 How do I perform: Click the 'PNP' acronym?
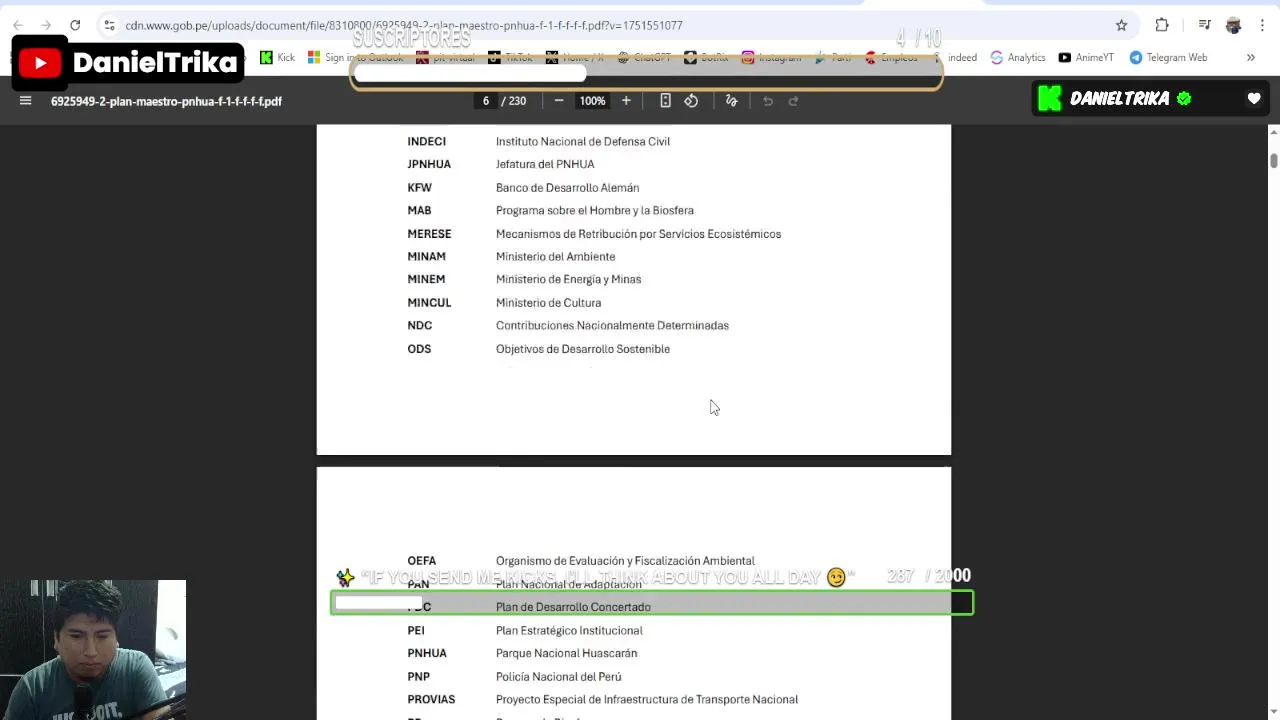click(x=418, y=677)
